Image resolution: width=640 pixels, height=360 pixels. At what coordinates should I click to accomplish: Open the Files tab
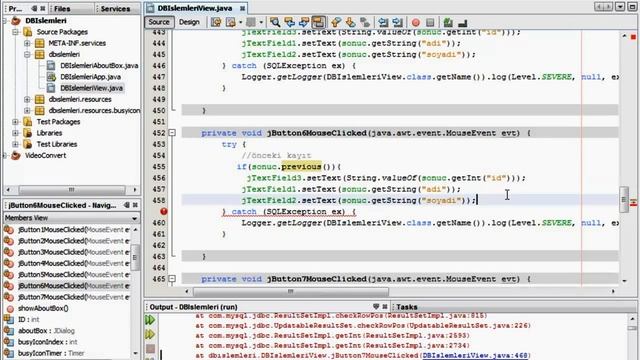pos(62,9)
